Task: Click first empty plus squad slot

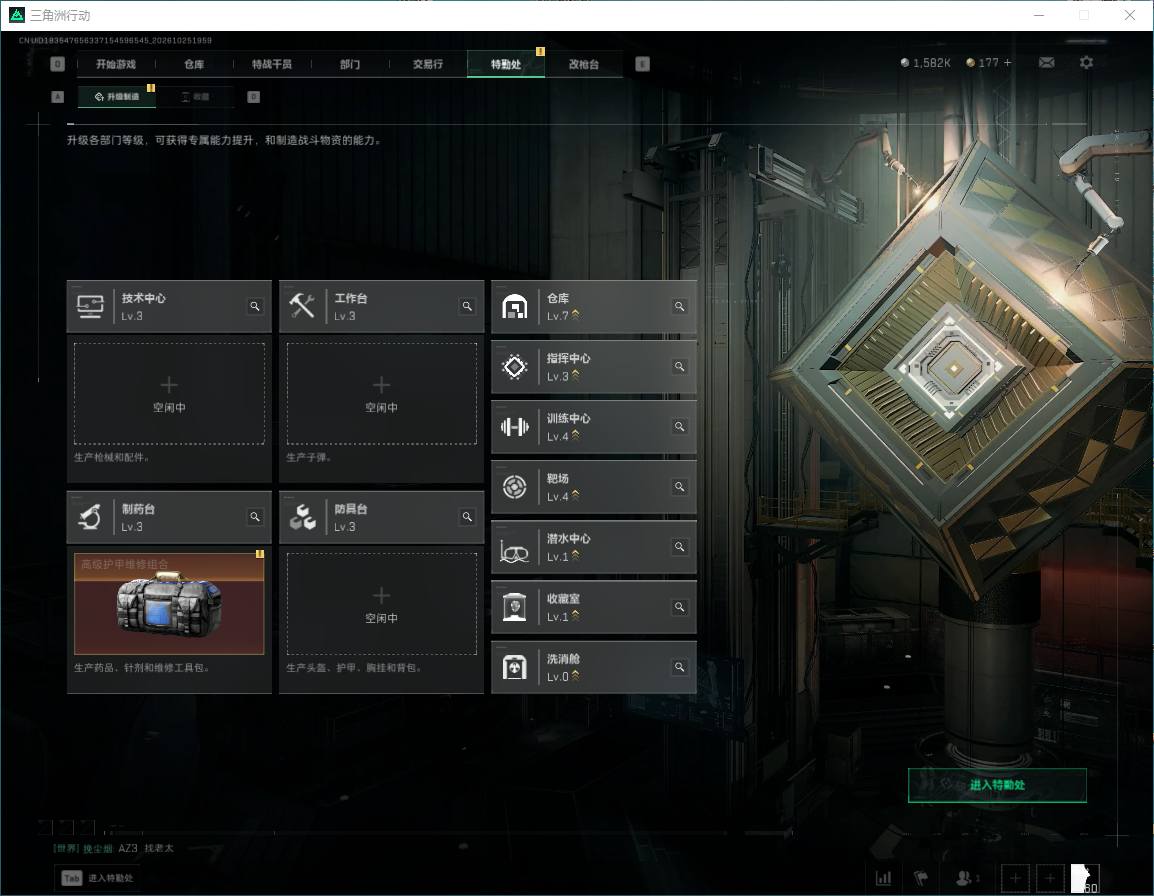Action: (1015, 878)
